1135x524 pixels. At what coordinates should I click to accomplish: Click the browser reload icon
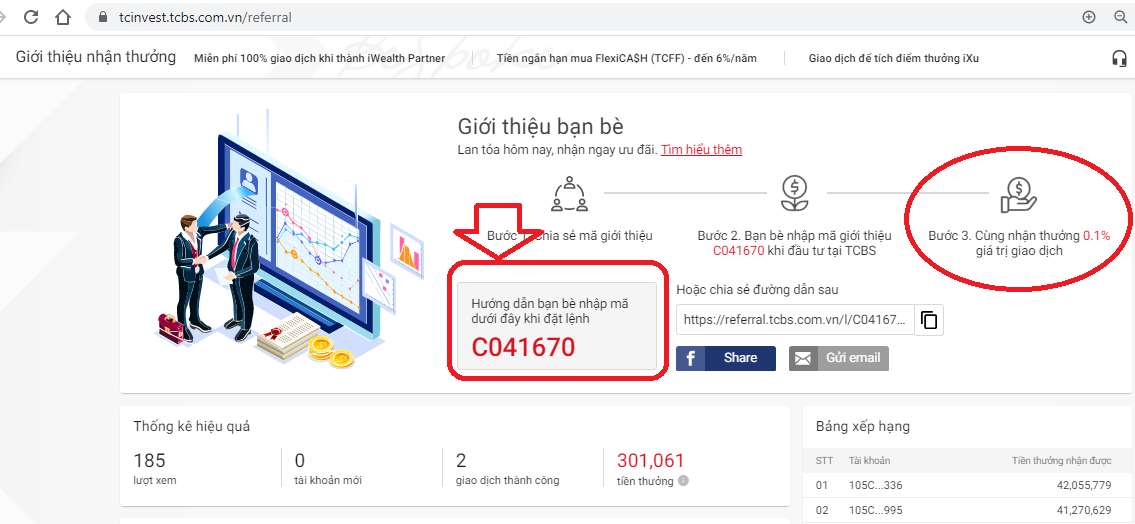click(31, 17)
